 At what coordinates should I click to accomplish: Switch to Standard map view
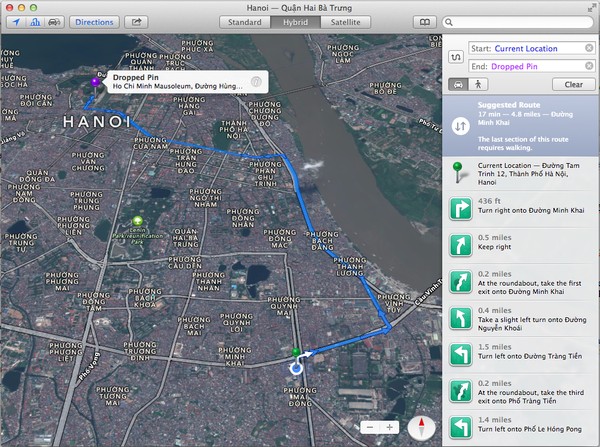pos(245,22)
